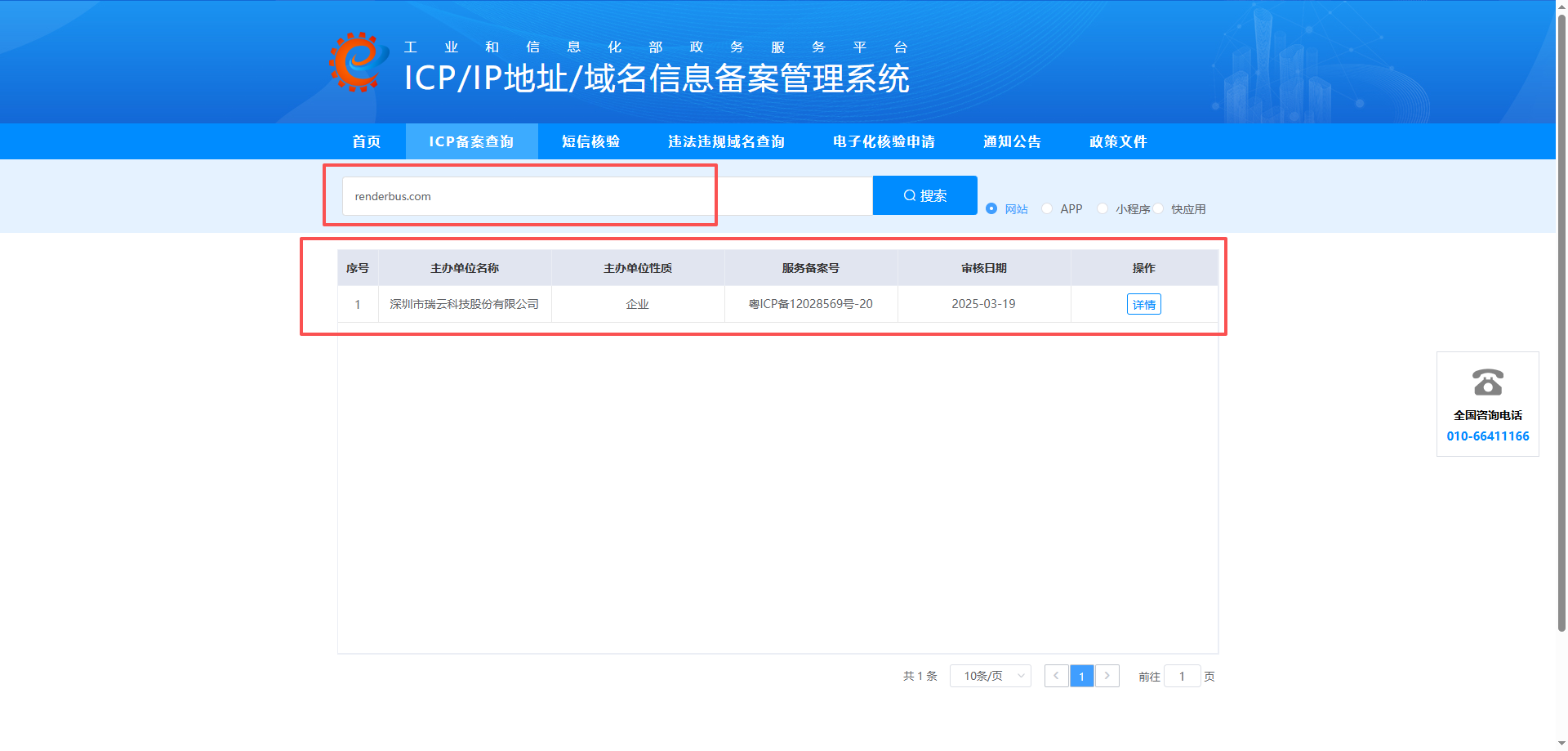
Task: Click the 序号 column header
Action: click(358, 268)
